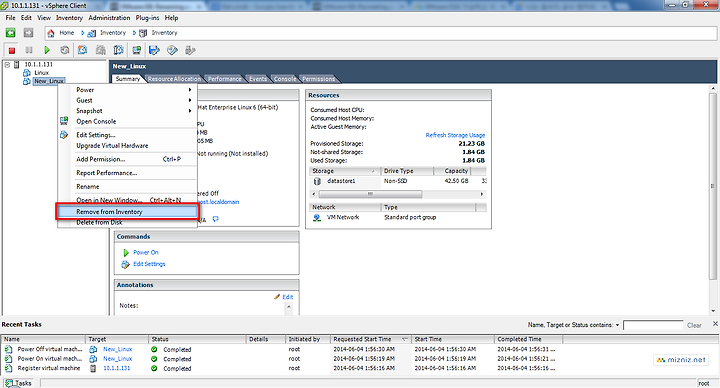The height and width of the screenshot is (388, 720).
Task: Click datastore1 row in storage table
Action: pyautogui.click(x=398, y=181)
